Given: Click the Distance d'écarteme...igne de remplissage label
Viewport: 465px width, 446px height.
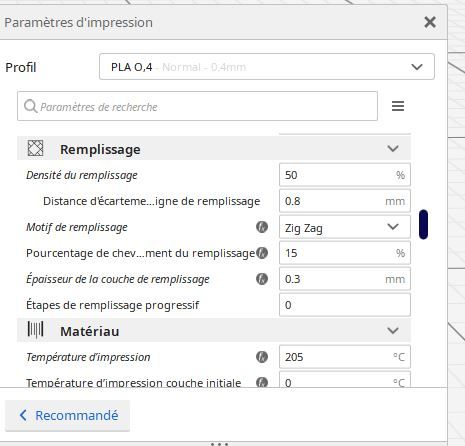Looking at the screenshot, I should click(151, 201).
